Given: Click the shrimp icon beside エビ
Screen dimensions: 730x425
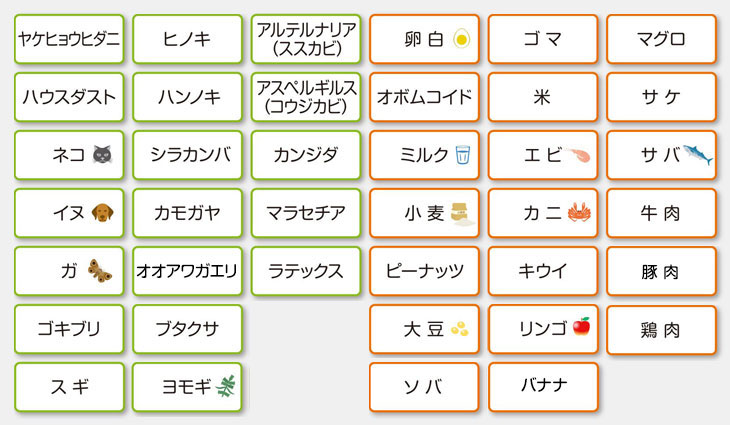Looking at the screenshot, I should click(578, 155).
